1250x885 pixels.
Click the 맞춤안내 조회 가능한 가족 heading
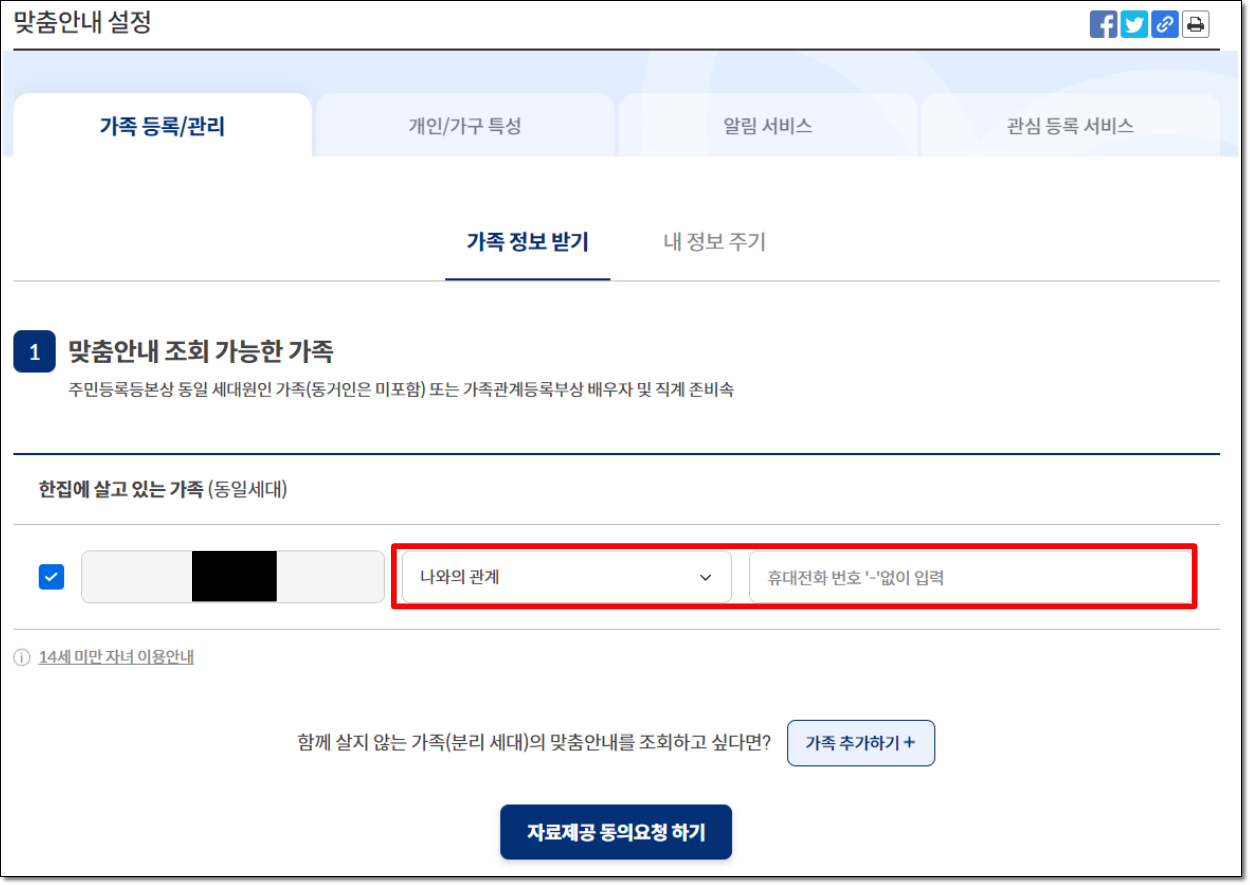tap(200, 352)
